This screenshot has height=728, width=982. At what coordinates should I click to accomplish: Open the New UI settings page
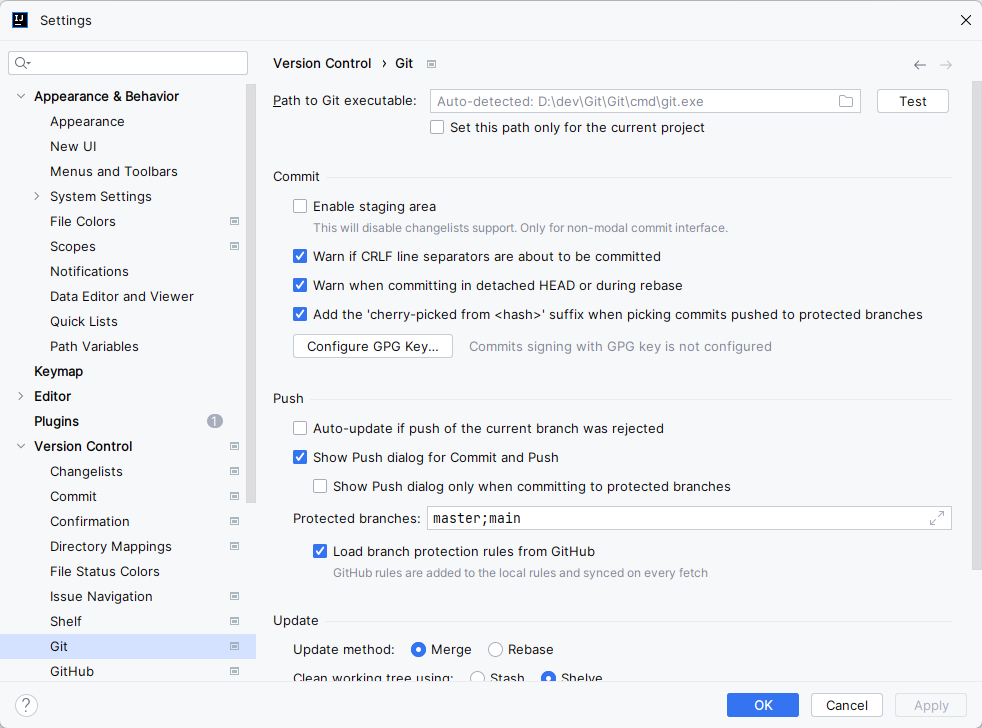click(73, 147)
